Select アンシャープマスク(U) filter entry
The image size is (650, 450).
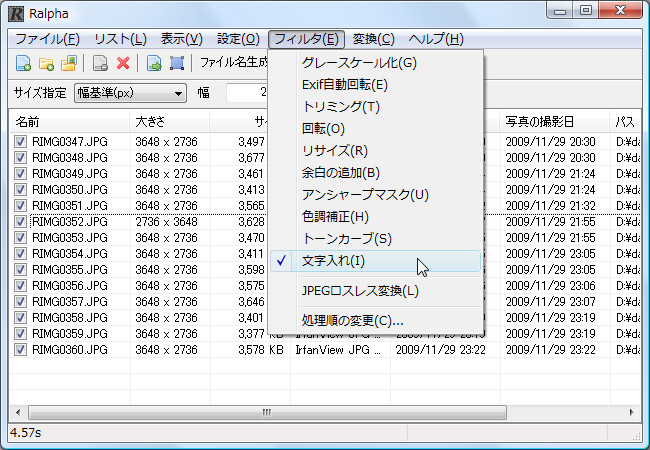coord(375,195)
